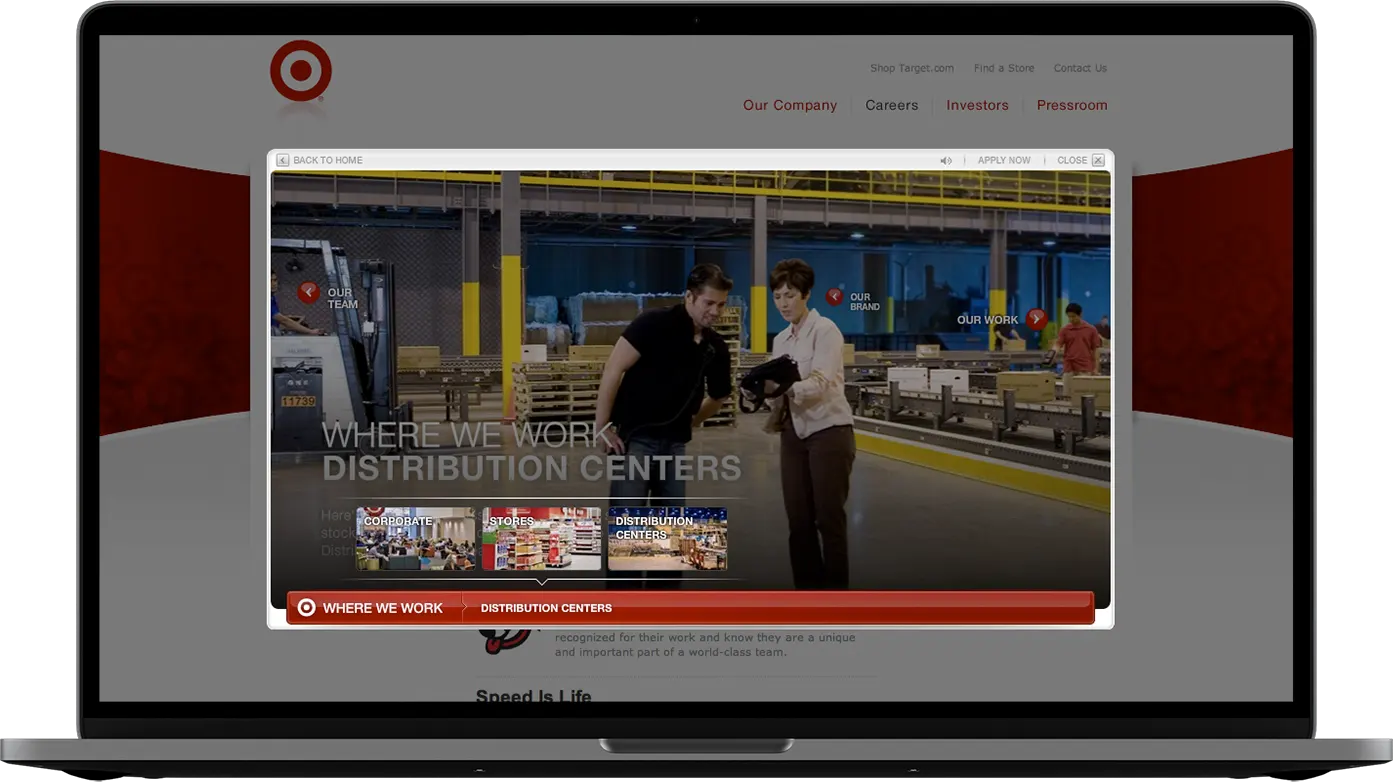1393x782 pixels.
Task: Open the Pressroom section
Action: click(1073, 102)
